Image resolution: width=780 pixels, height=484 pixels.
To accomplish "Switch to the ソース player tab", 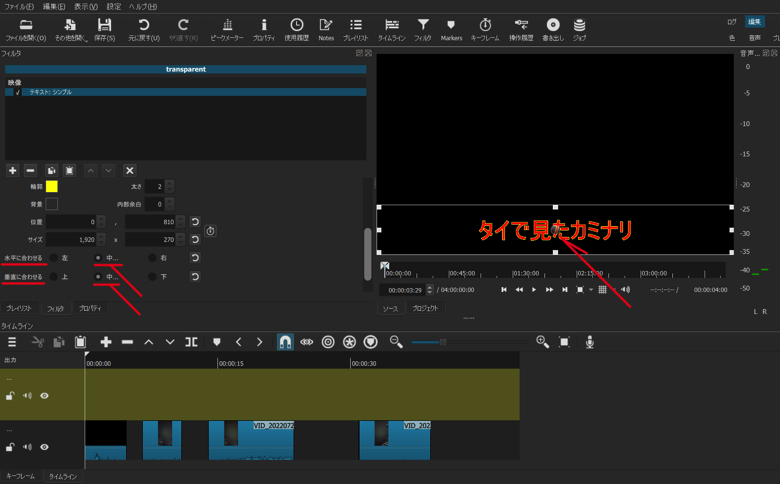I will (390, 308).
